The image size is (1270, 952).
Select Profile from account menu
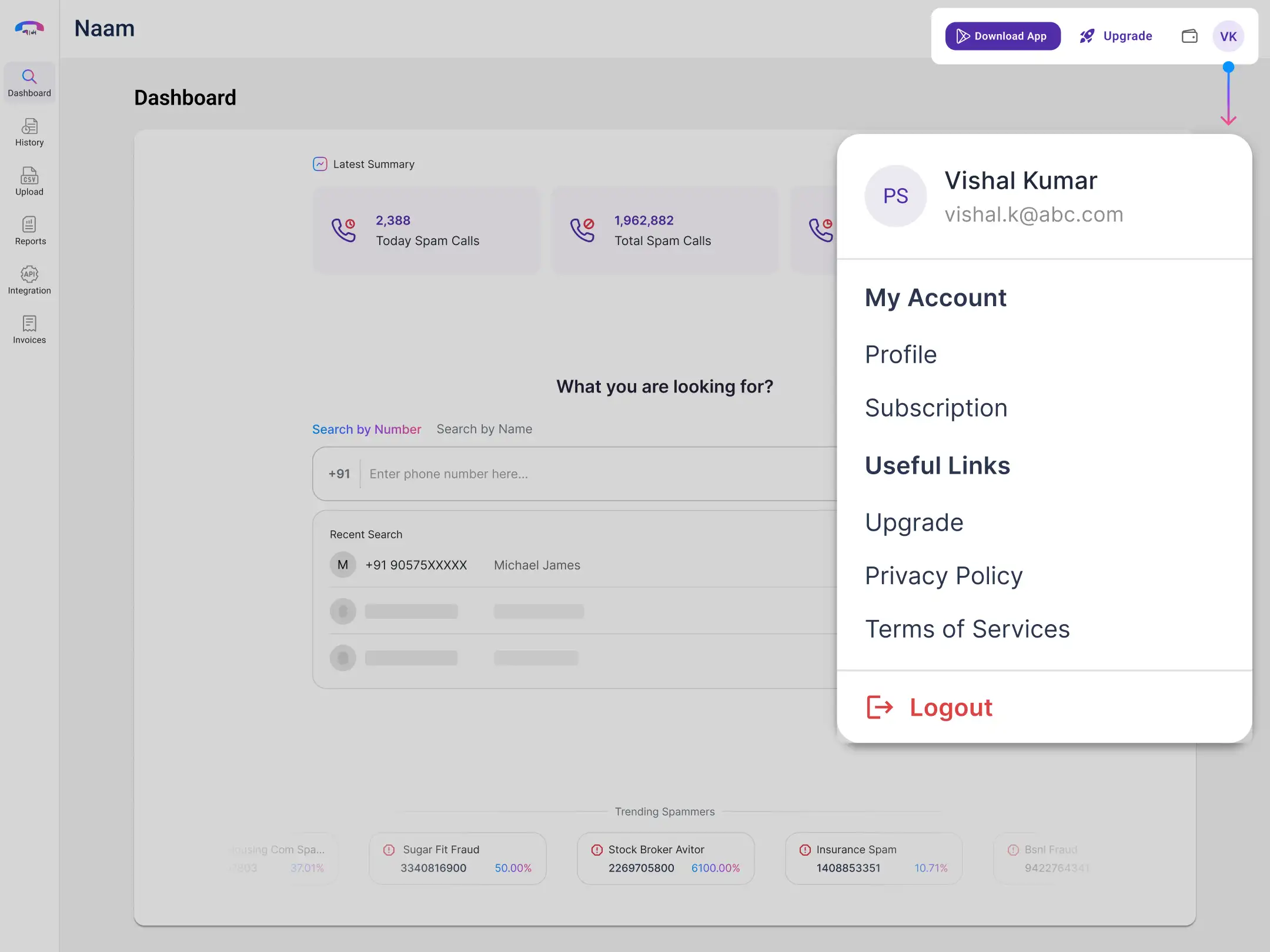901,355
